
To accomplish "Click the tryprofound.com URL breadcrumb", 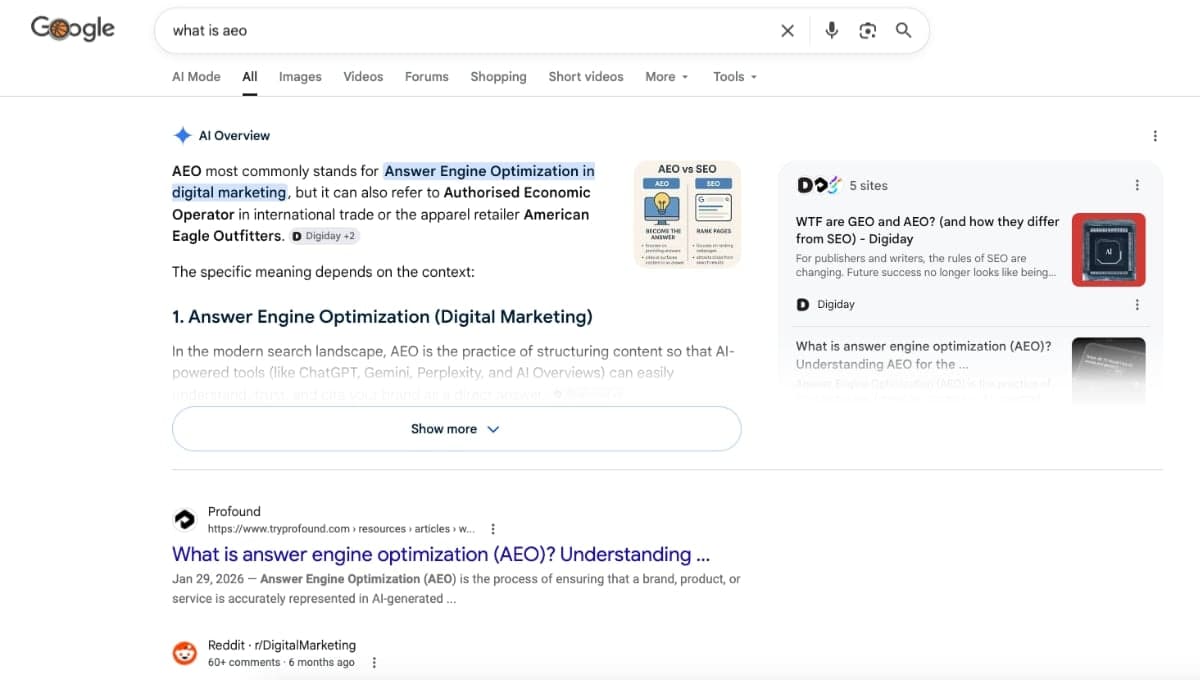I will (x=341, y=529).
